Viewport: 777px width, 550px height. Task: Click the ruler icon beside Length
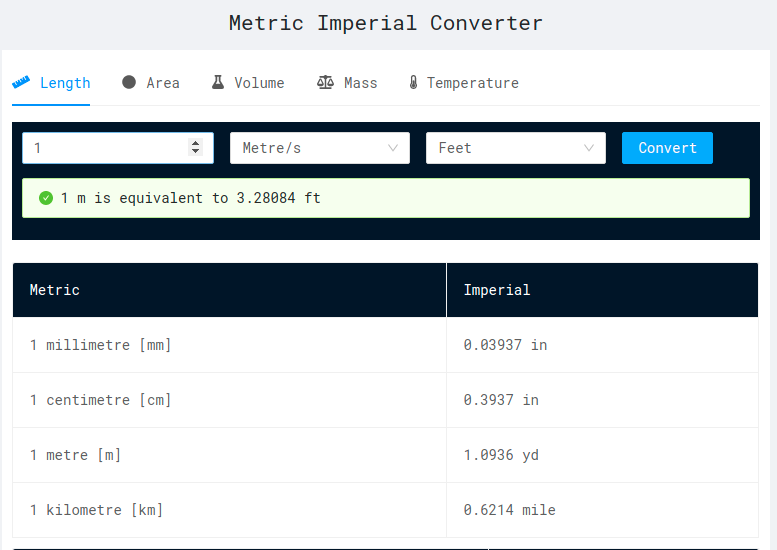pos(21,82)
